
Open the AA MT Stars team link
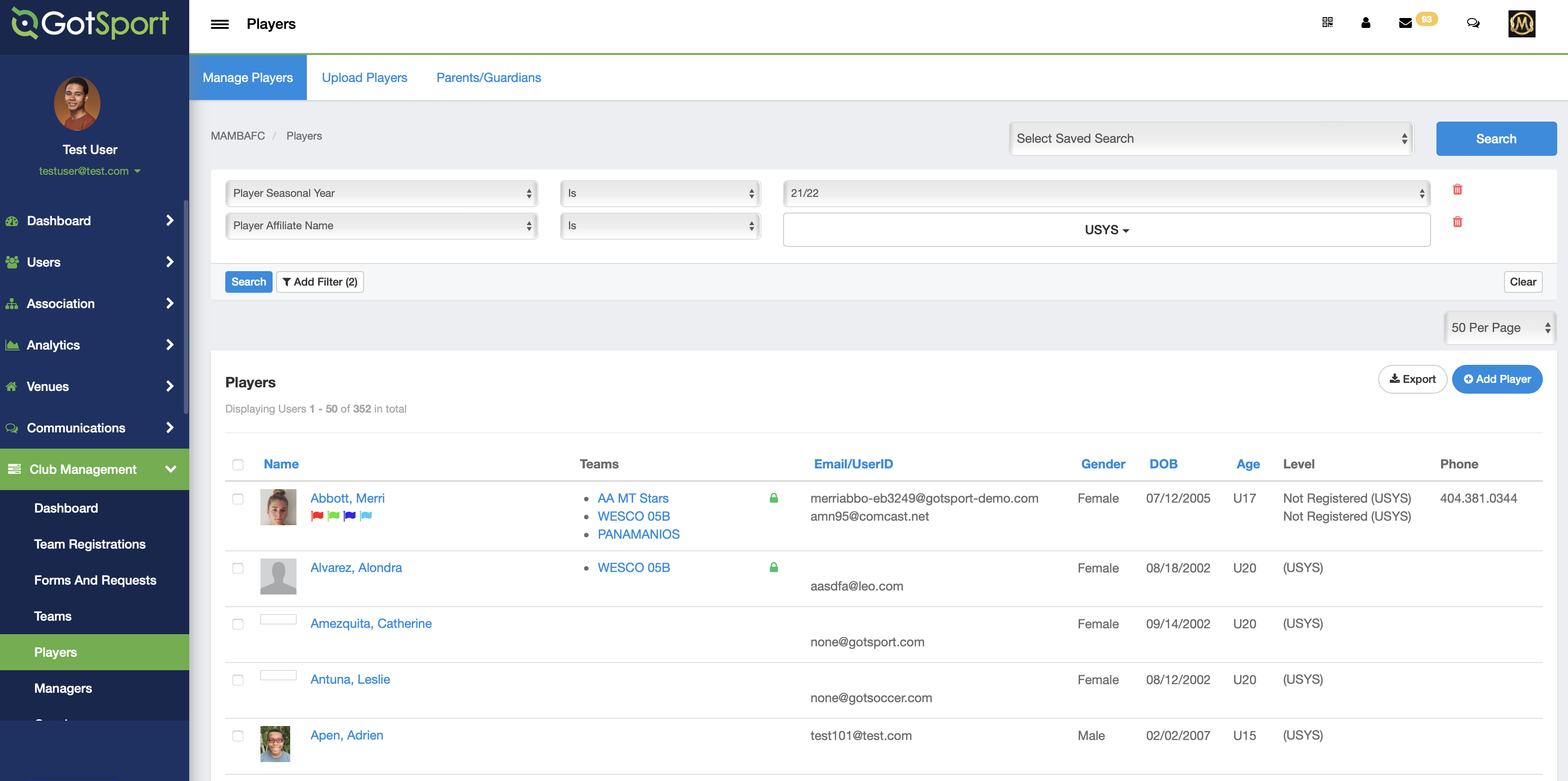coord(633,498)
